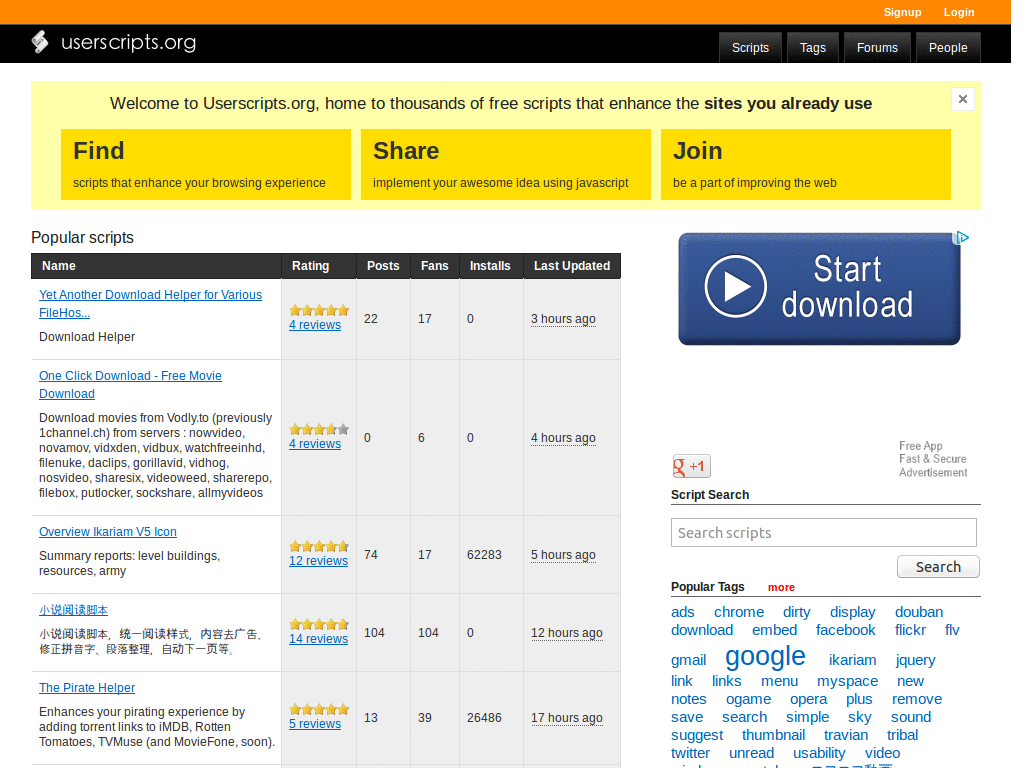
Task: Open the Scripts tab
Action: [x=750, y=47]
